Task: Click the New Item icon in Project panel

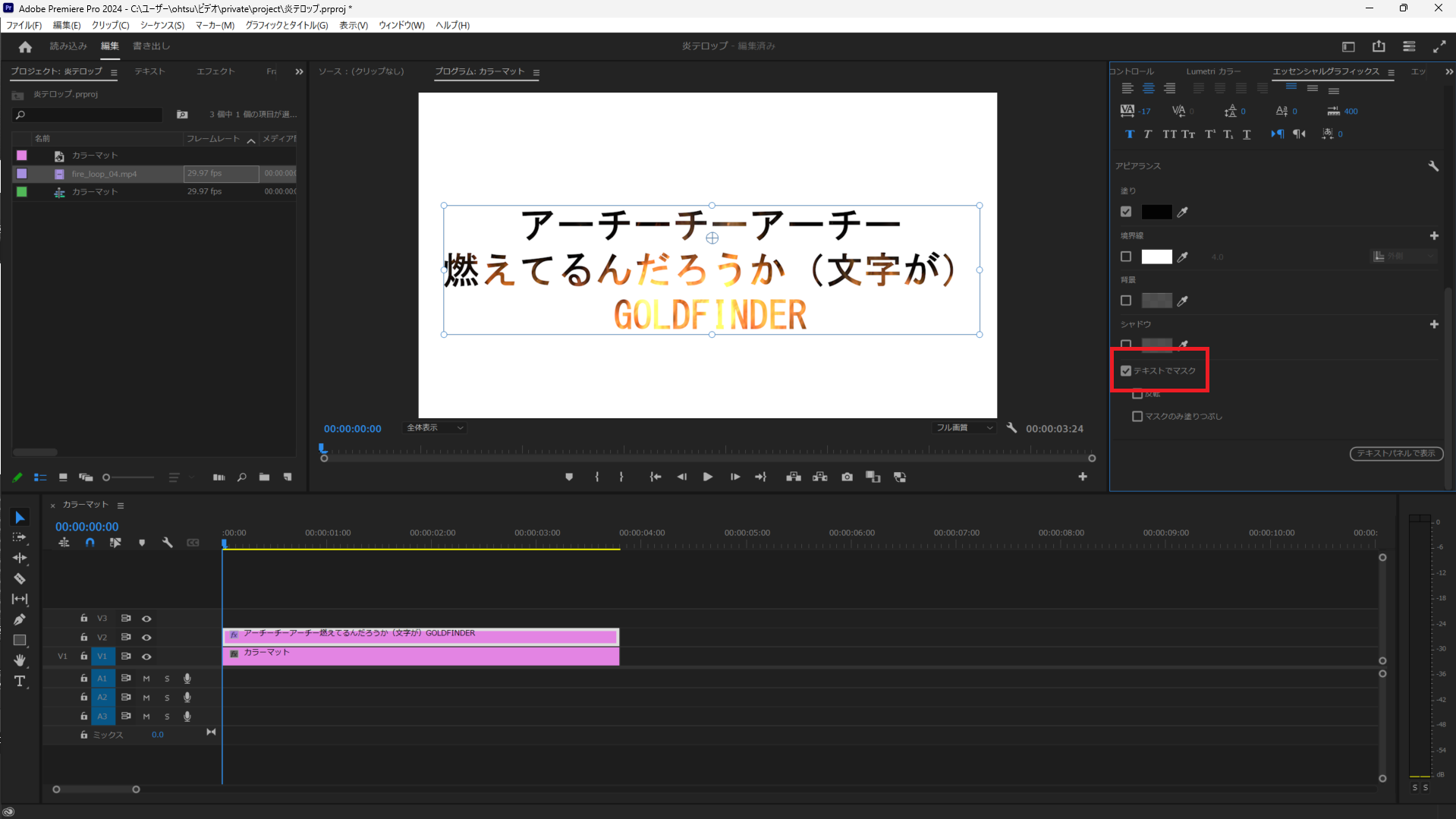Action: [x=288, y=477]
